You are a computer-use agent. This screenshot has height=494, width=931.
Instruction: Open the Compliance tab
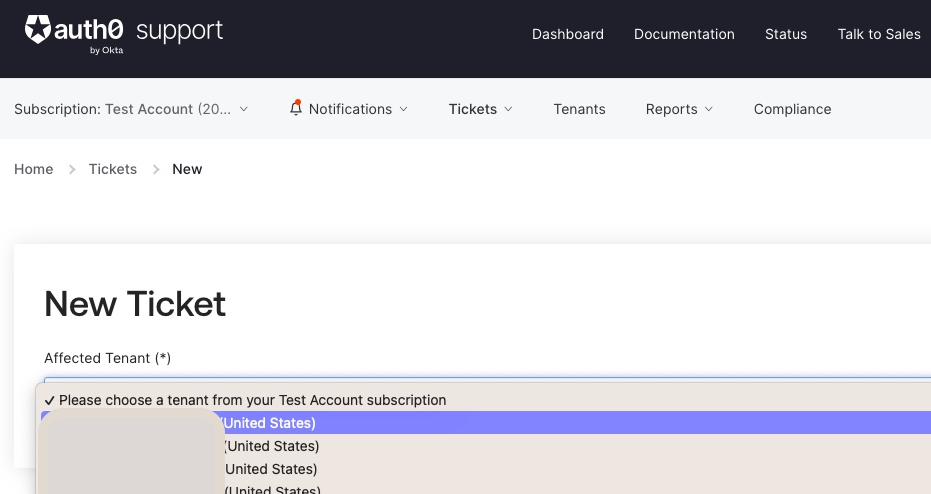[793, 109]
